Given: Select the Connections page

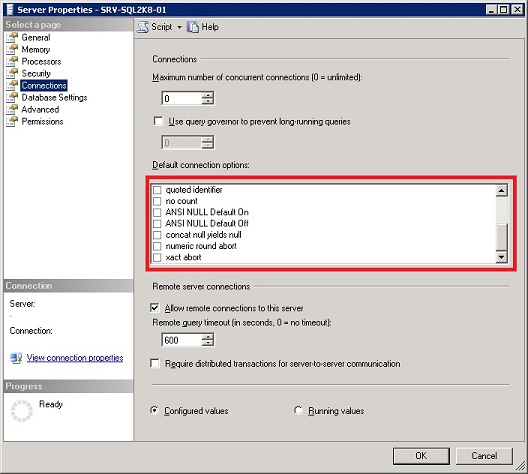Looking at the screenshot, I should tap(44, 86).
